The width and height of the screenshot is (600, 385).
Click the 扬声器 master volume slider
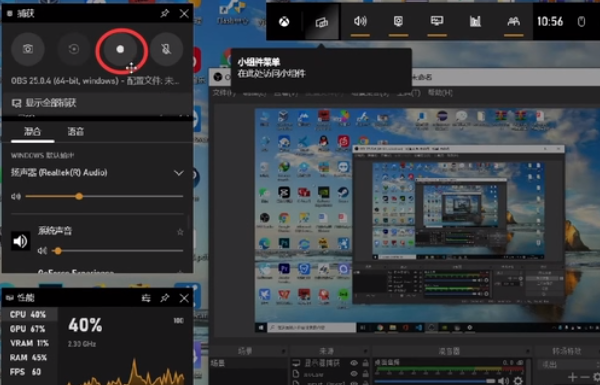(x=104, y=196)
